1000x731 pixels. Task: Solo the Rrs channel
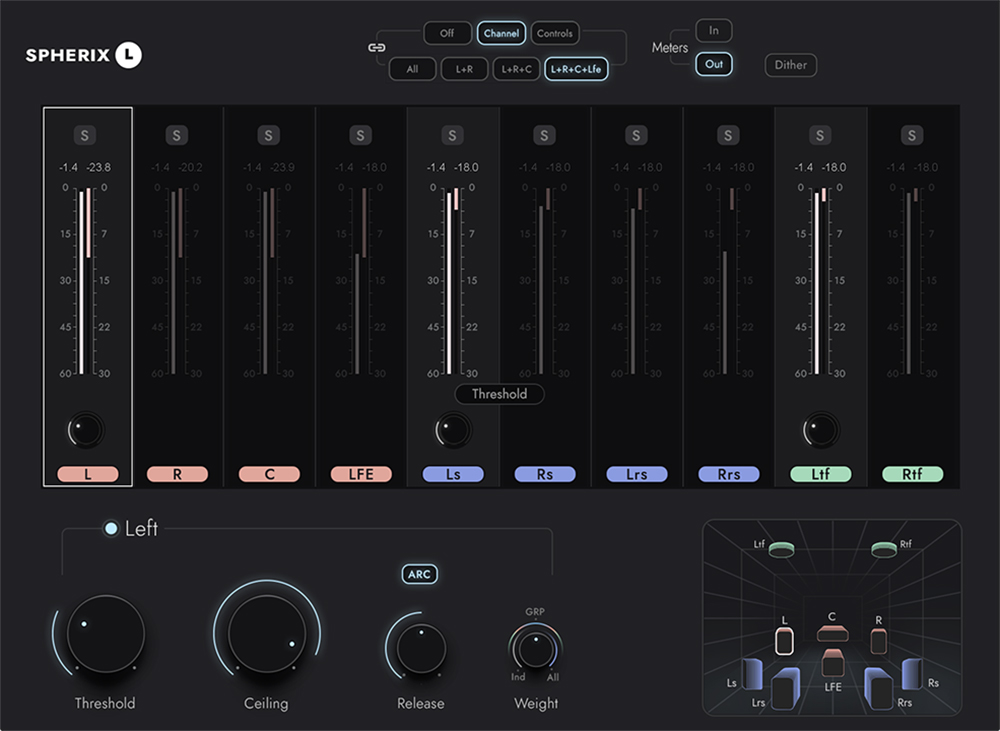(x=728, y=135)
